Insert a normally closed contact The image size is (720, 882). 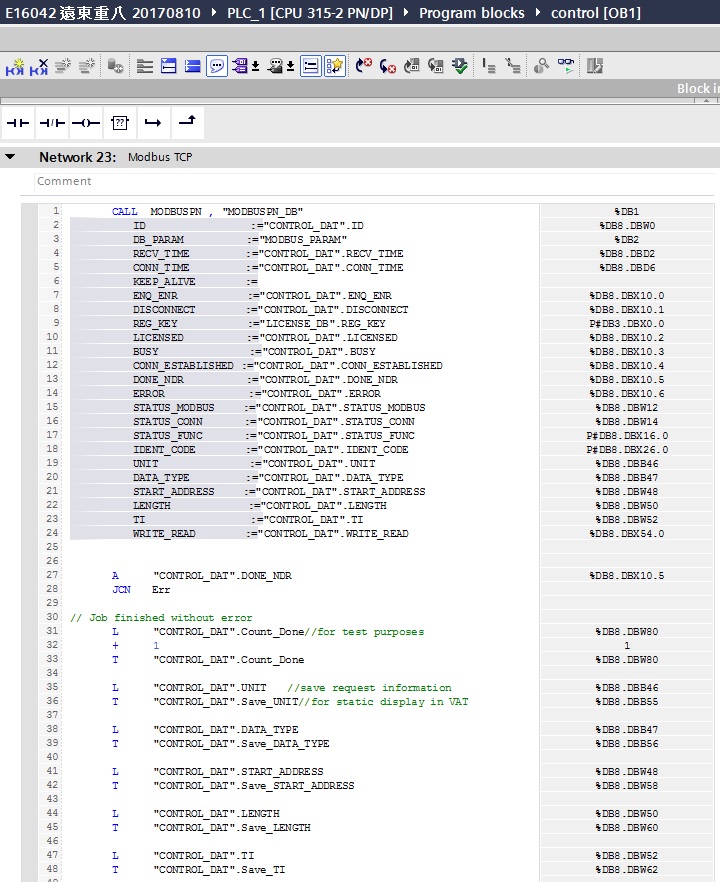(x=52, y=122)
